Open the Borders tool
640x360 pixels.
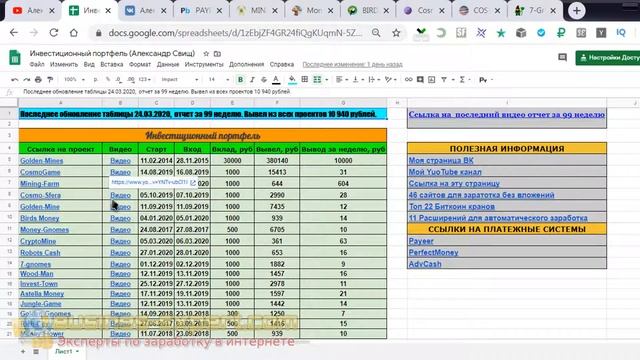click(x=304, y=80)
